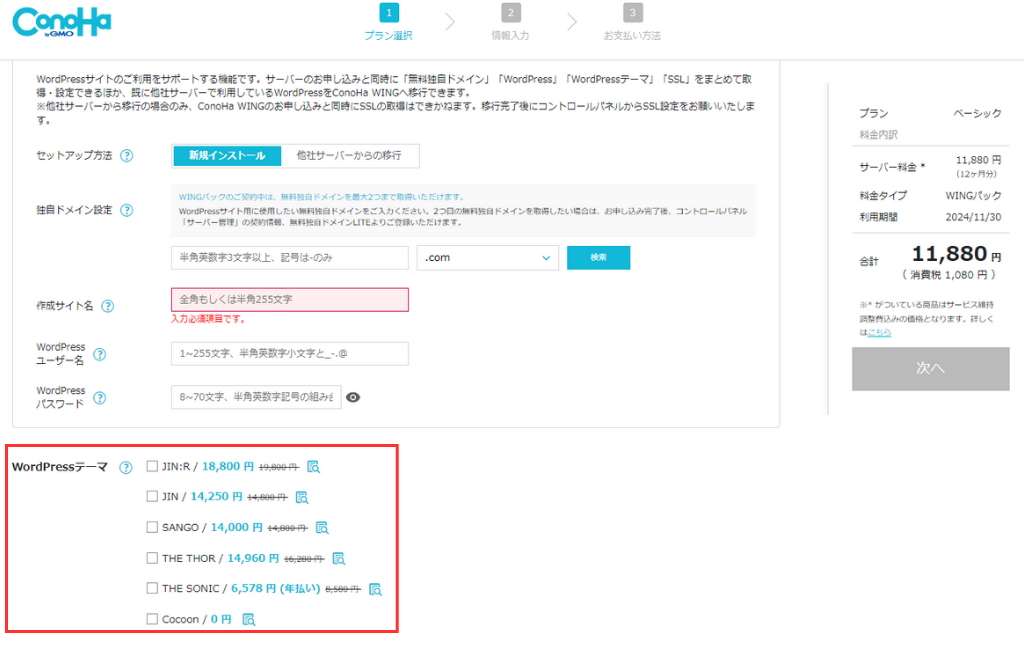1024x645 pixels.
Task: Preview the THE THOR theme details icon
Action: 338,559
